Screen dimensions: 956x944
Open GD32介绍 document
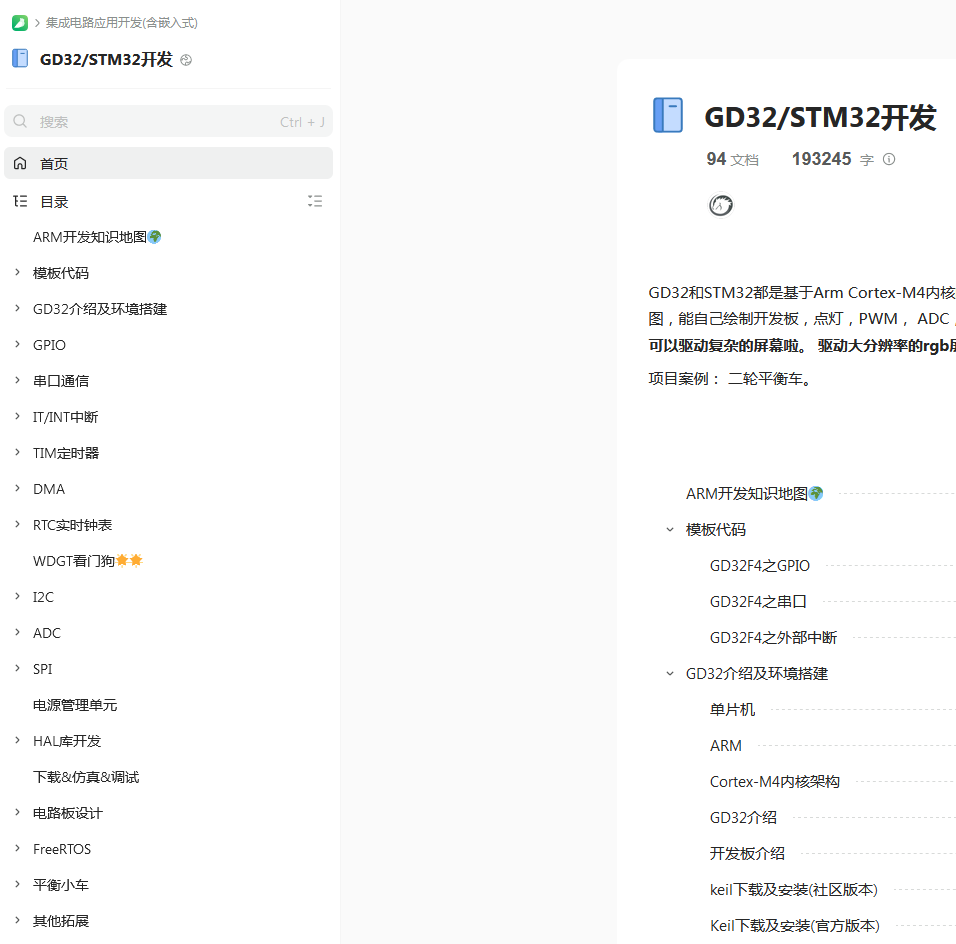743,818
